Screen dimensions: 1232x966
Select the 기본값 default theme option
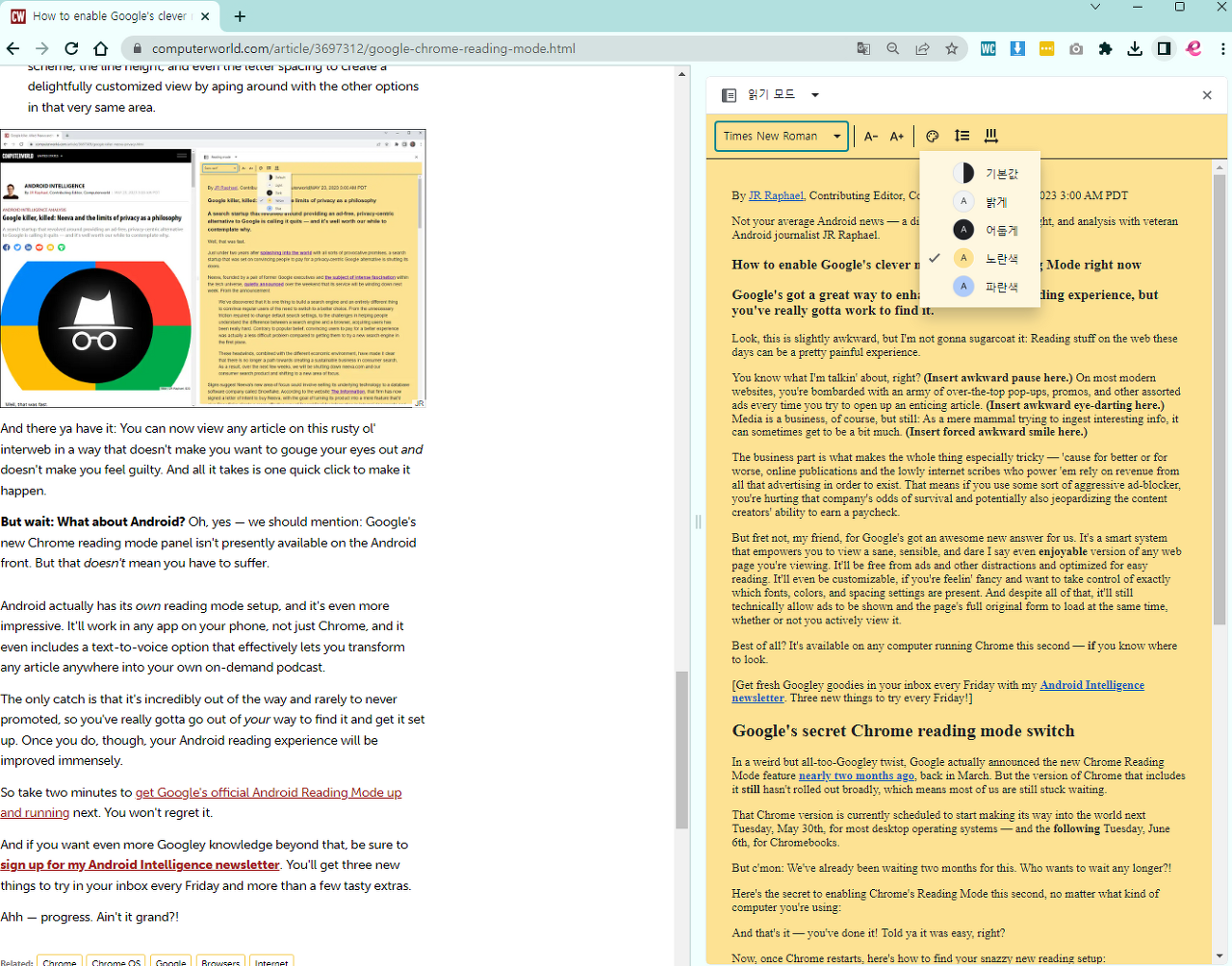click(x=980, y=173)
